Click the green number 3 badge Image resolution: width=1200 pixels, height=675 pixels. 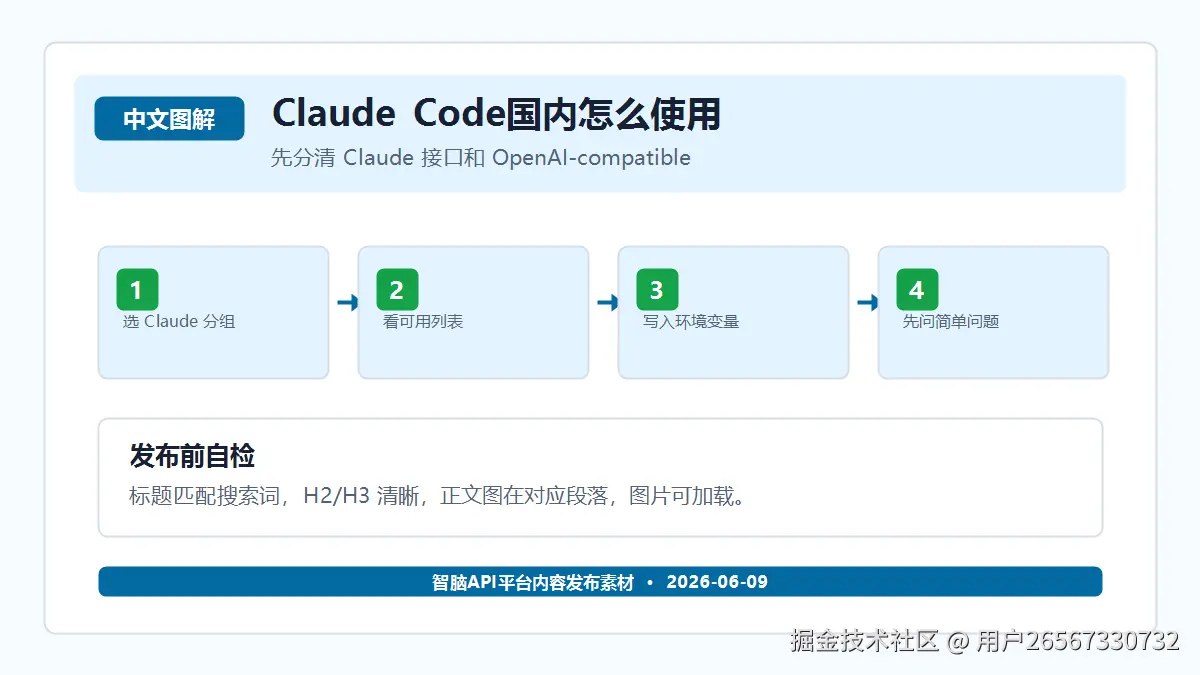tap(657, 290)
